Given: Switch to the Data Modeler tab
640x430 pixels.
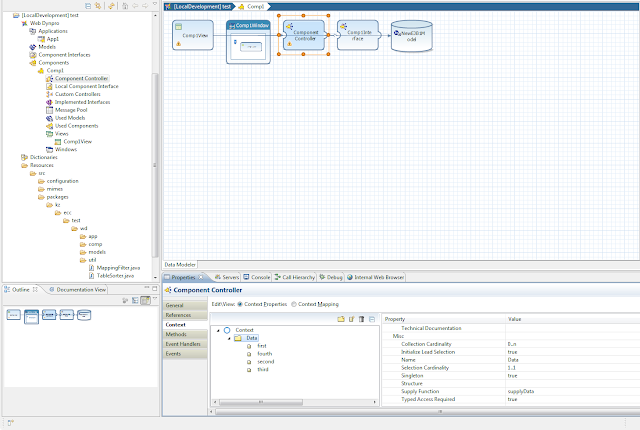Looking at the screenshot, I should 180,265.
